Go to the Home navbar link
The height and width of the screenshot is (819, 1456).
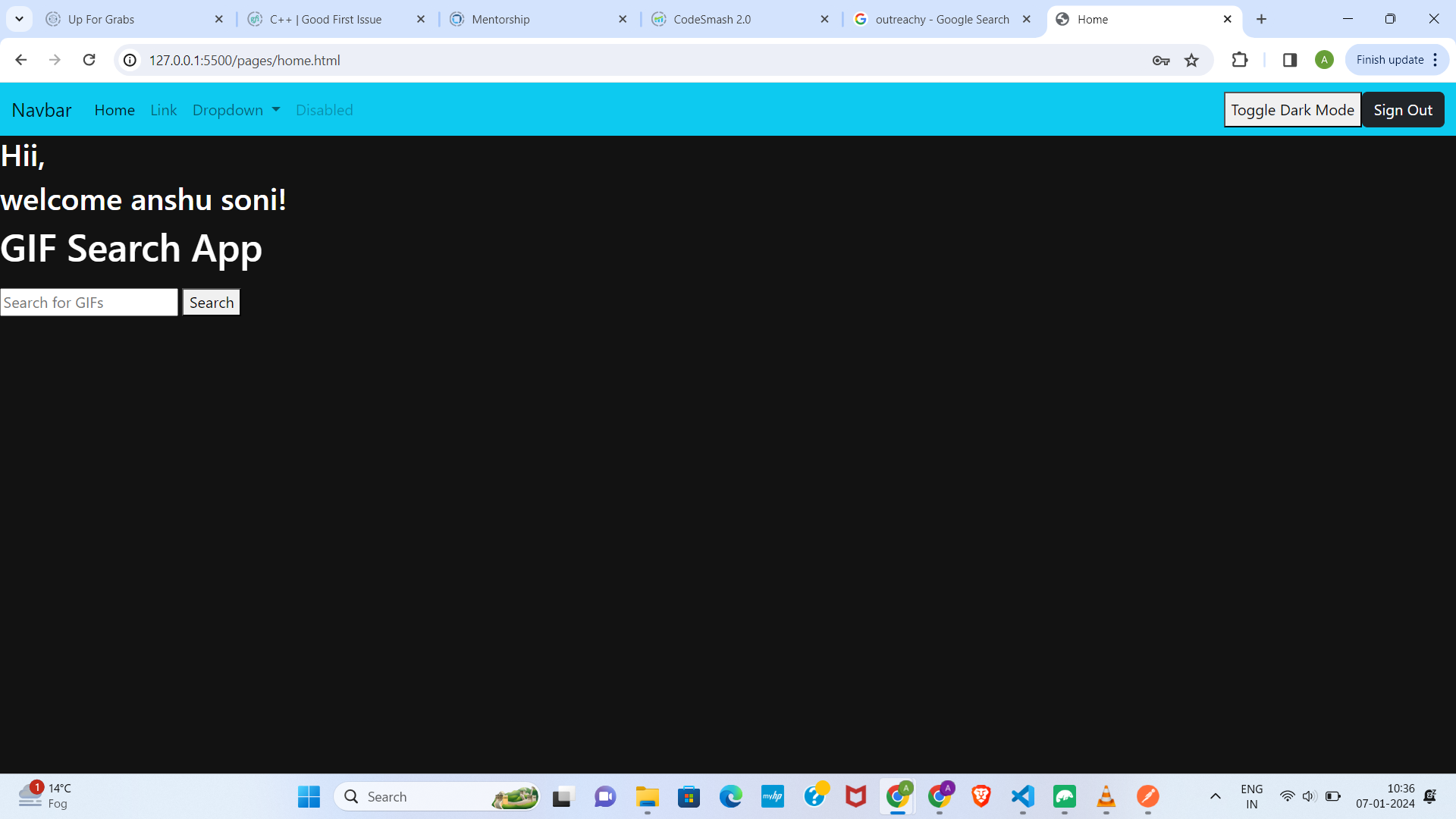pos(115,110)
